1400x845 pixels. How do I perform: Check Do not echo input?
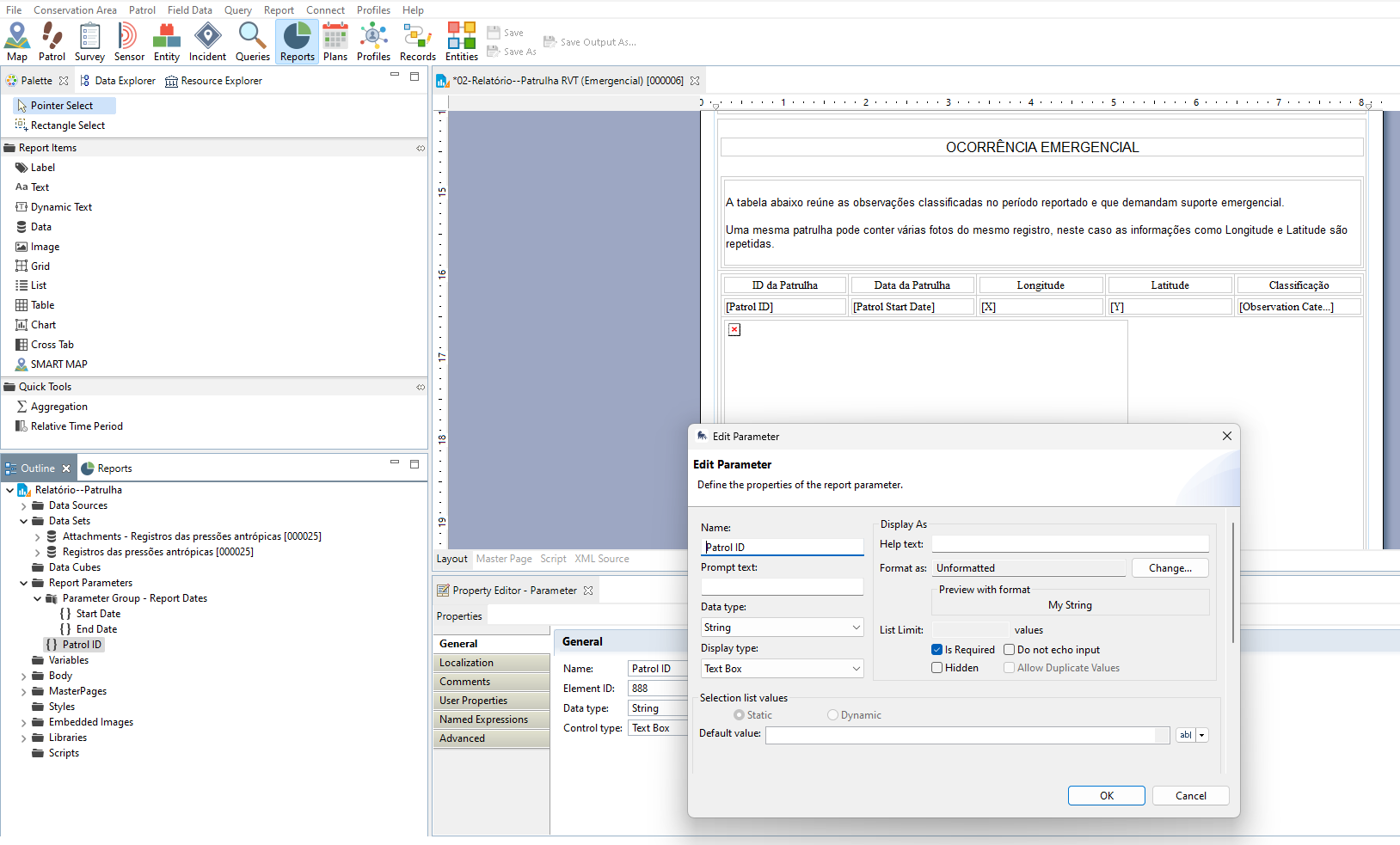1010,650
